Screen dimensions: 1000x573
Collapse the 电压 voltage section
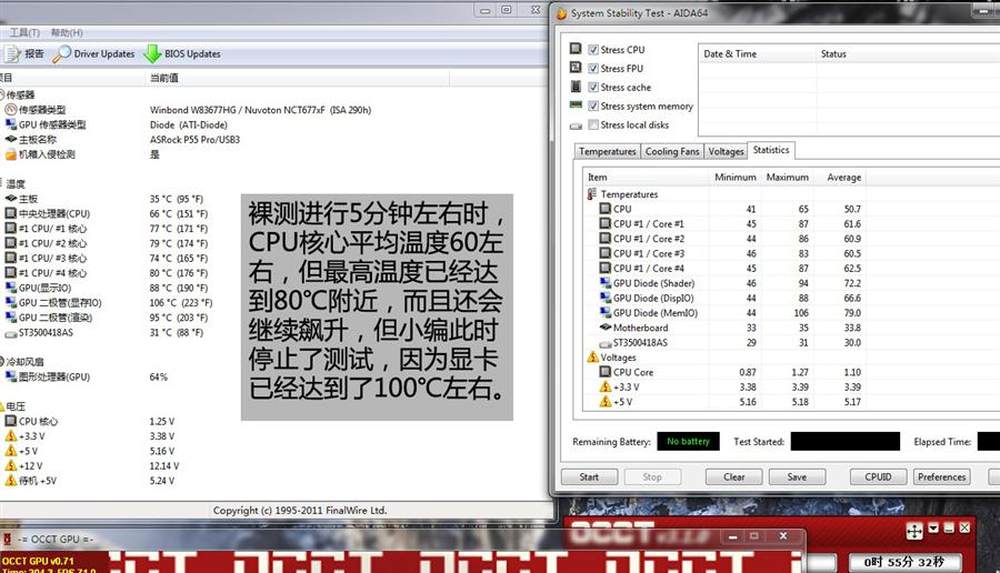tap(2, 406)
